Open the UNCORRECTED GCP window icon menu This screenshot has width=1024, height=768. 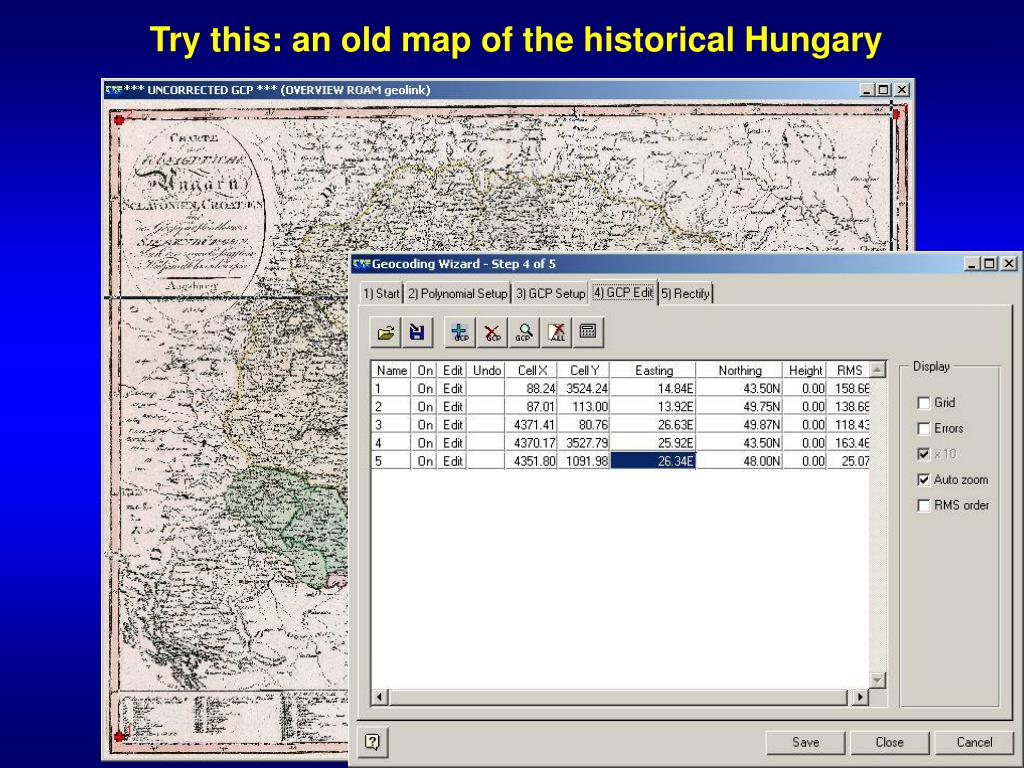[114, 90]
